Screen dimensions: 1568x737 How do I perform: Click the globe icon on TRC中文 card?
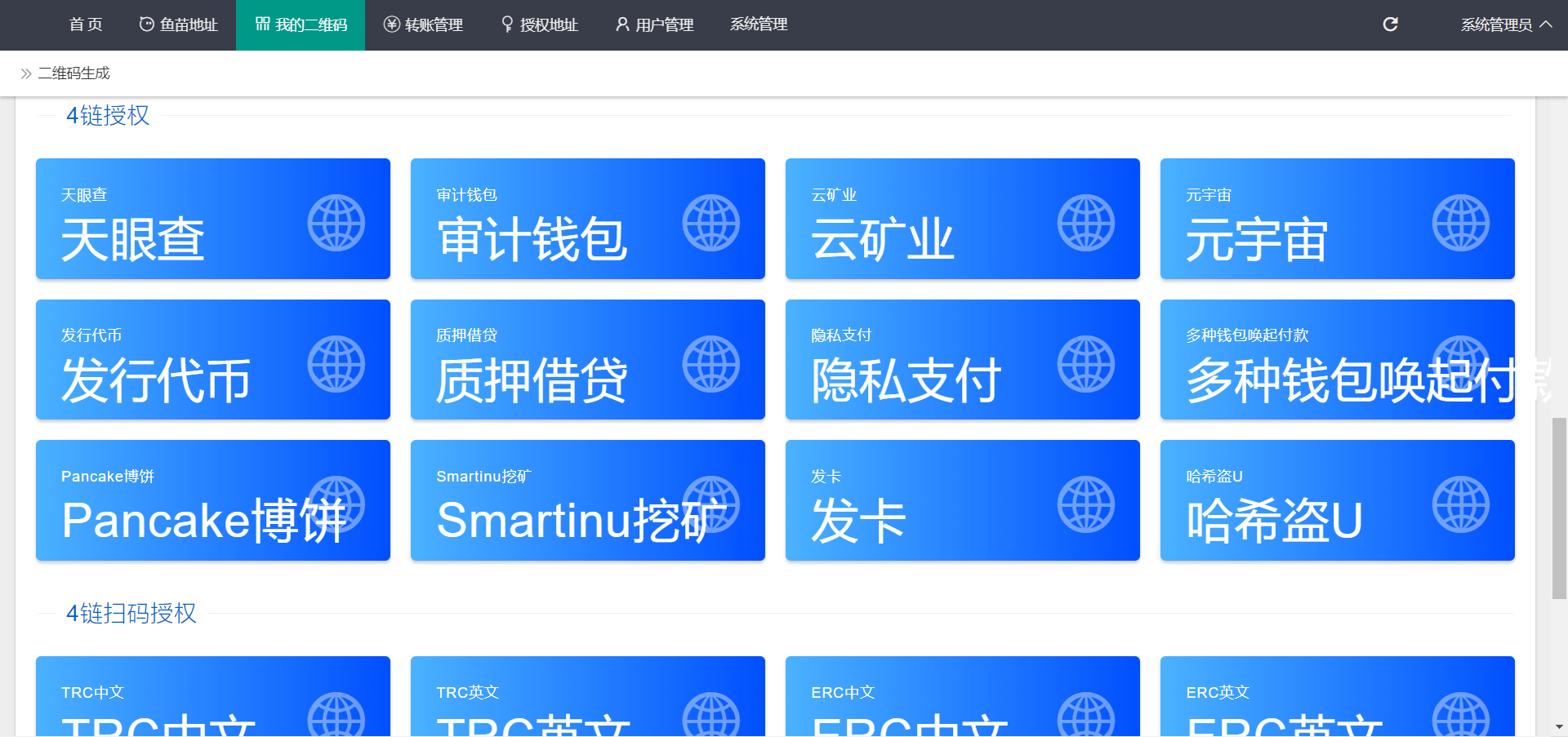click(336, 715)
